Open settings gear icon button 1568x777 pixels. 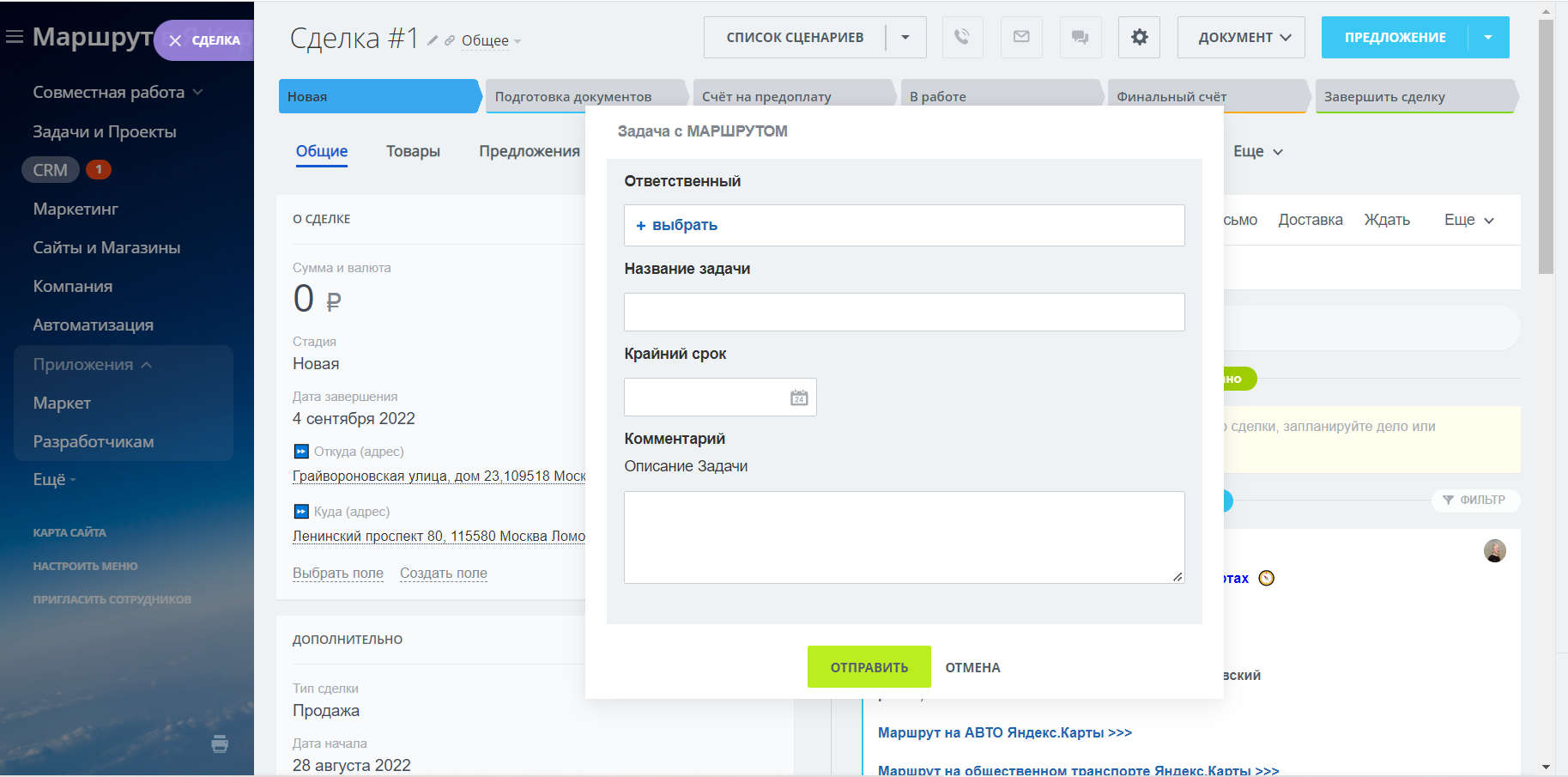coord(1139,37)
